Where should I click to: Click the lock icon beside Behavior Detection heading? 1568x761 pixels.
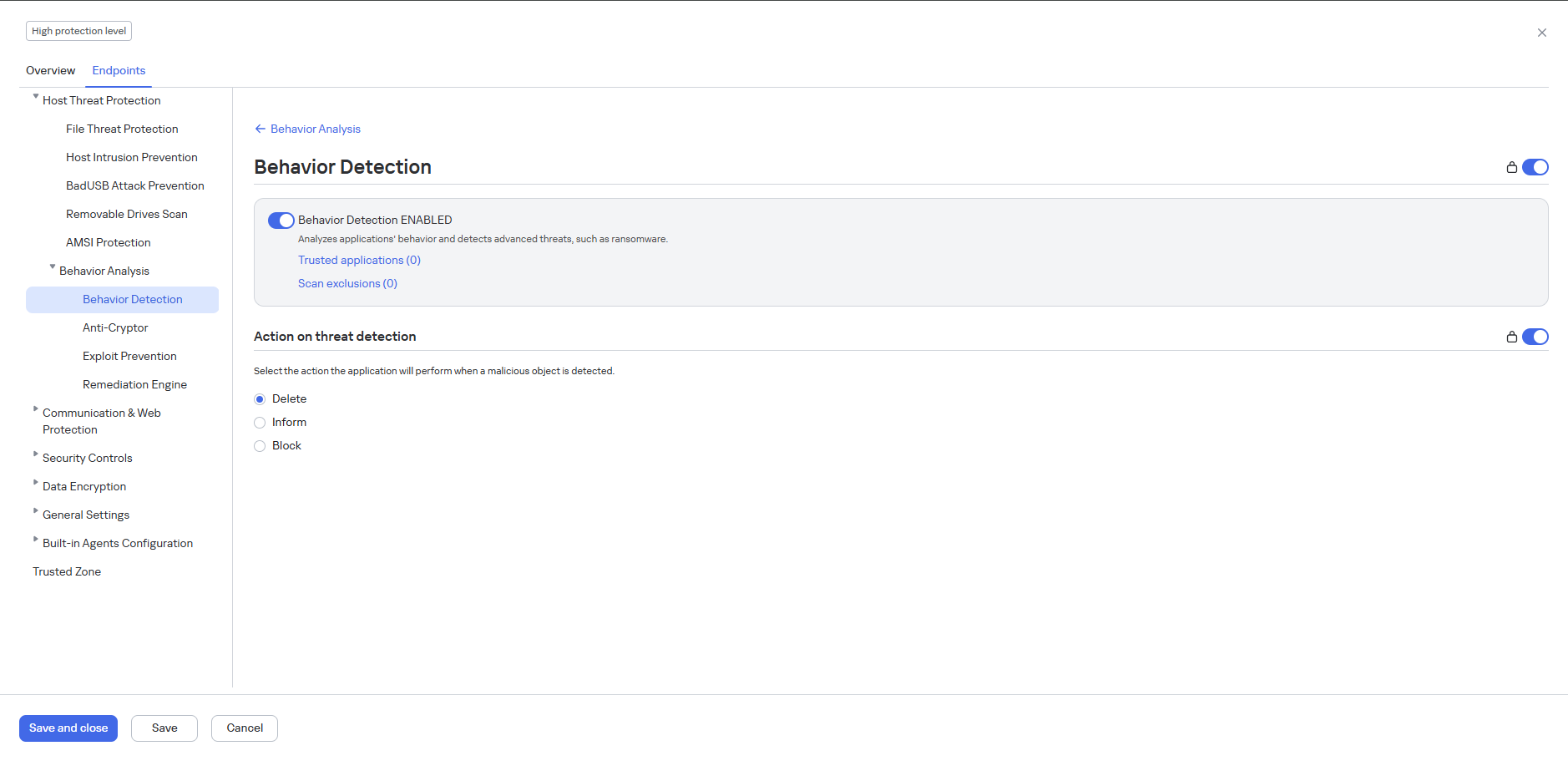(1511, 168)
